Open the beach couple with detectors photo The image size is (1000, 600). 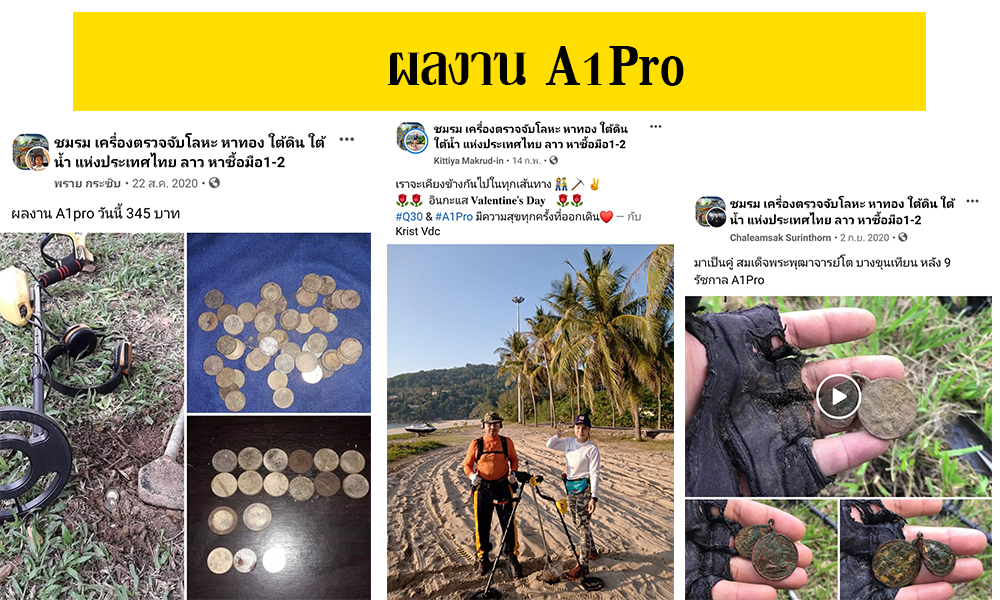point(530,422)
